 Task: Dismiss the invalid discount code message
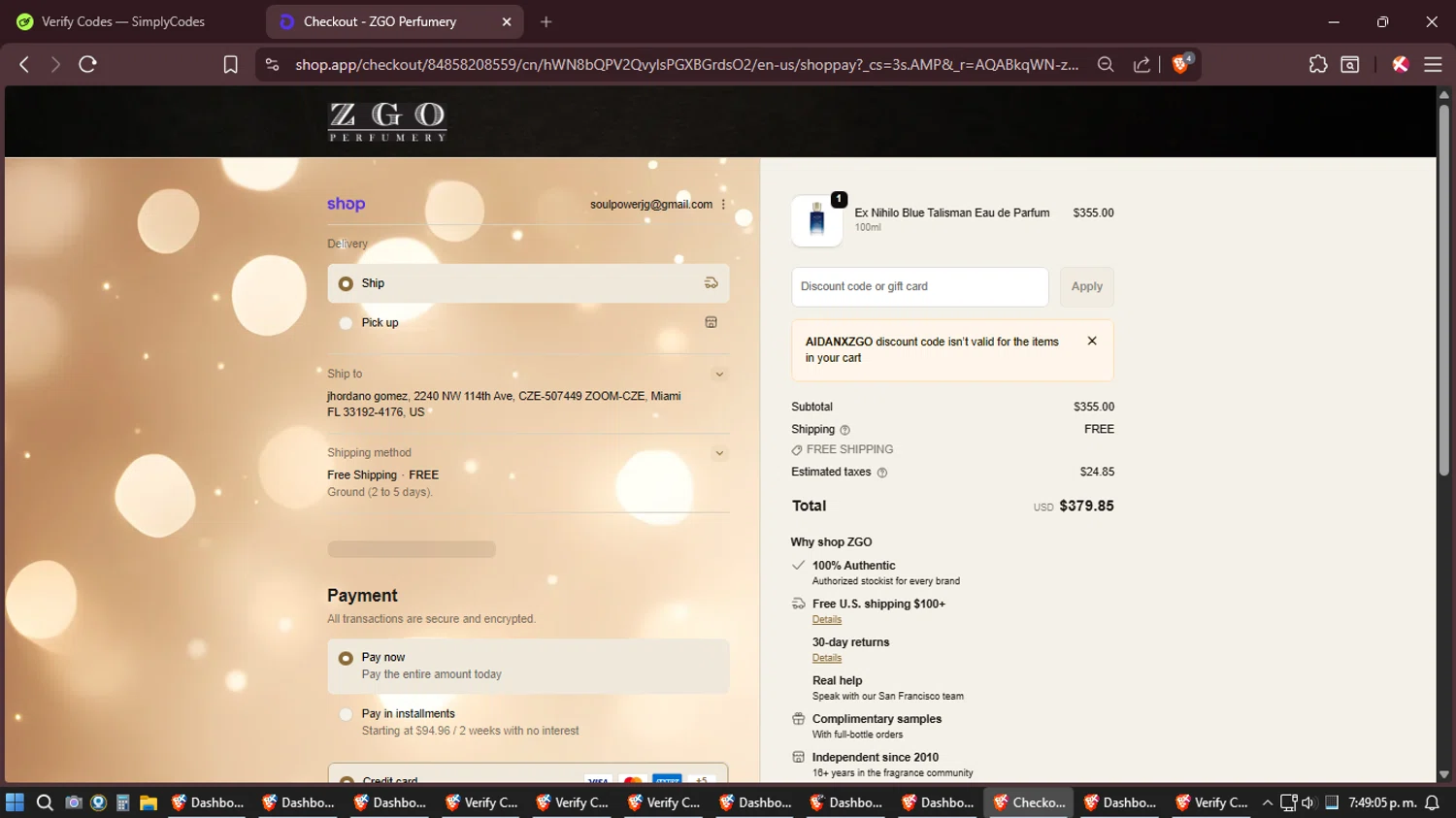1092,341
